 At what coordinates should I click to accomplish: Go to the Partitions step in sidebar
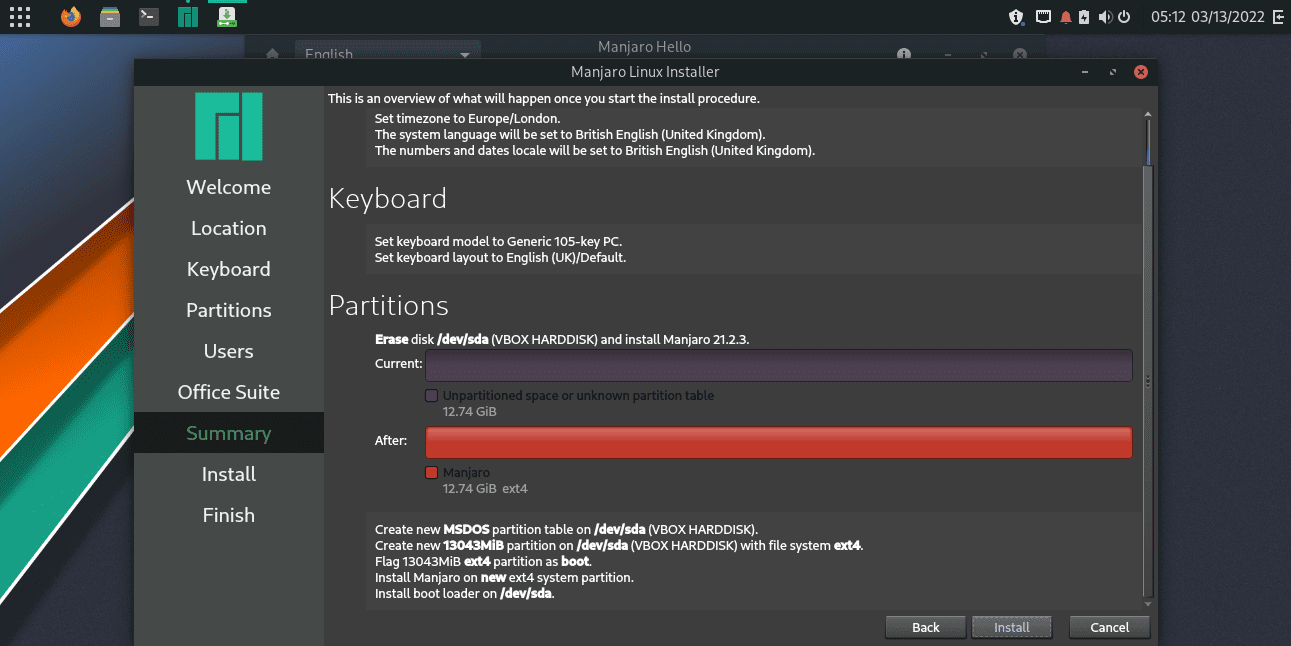(x=229, y=310)
